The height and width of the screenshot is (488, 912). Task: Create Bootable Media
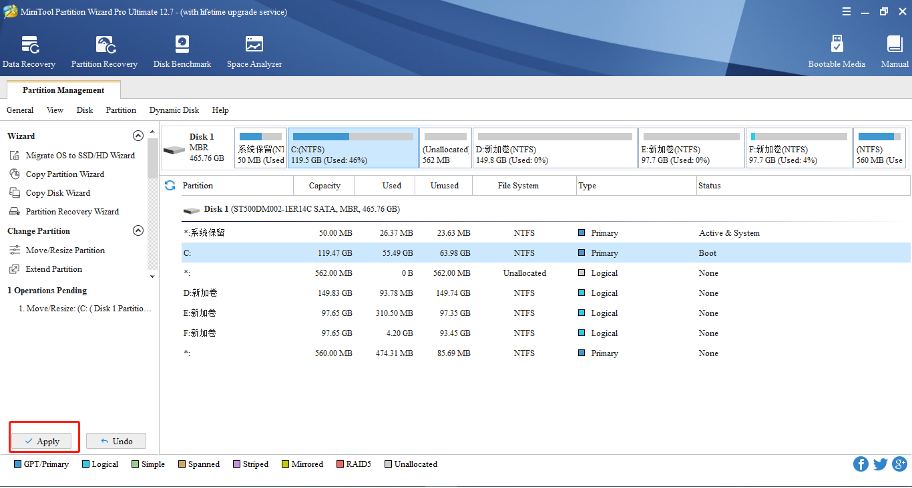(x=836, y=52)
